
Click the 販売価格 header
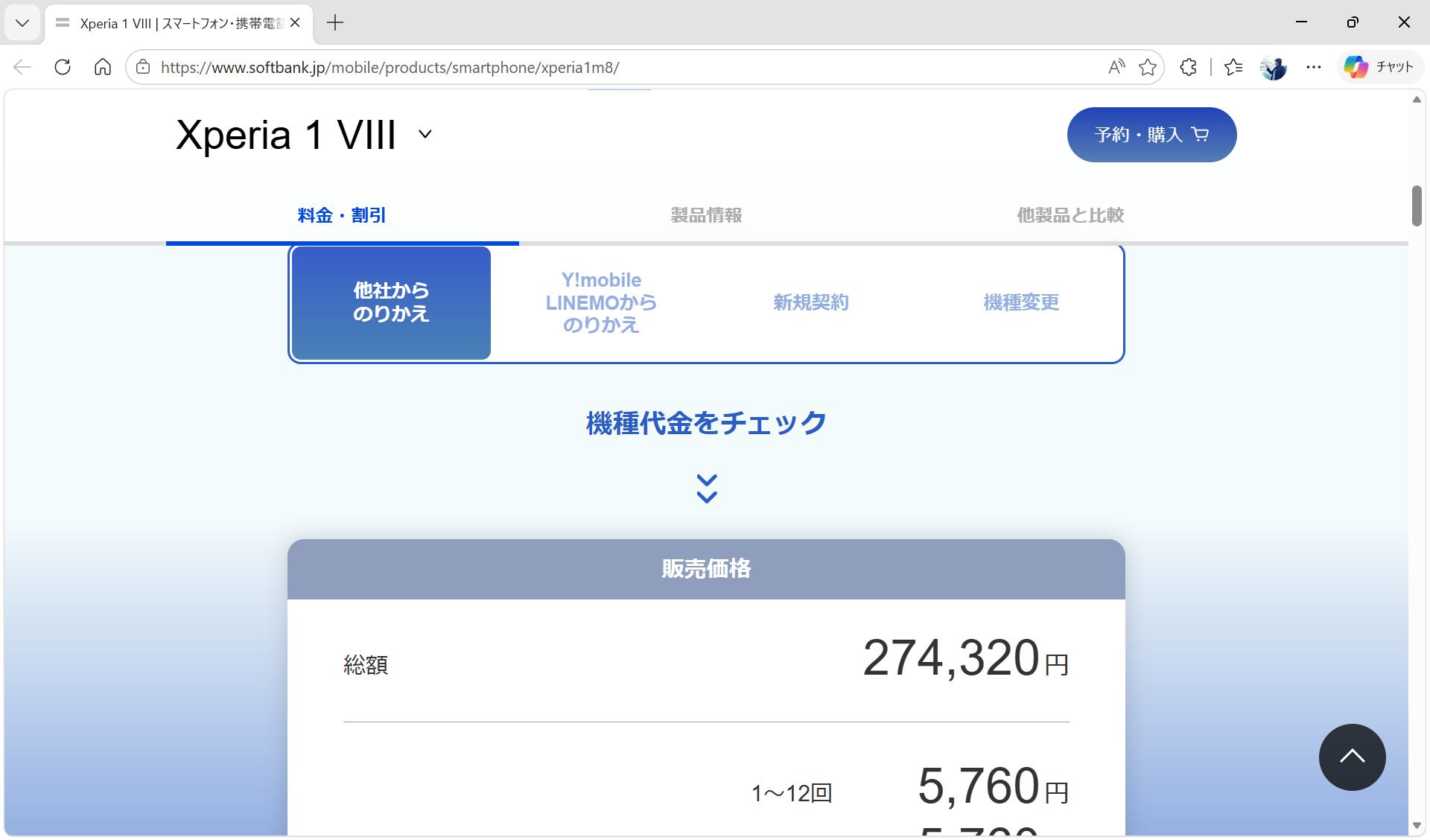point(706,569)
